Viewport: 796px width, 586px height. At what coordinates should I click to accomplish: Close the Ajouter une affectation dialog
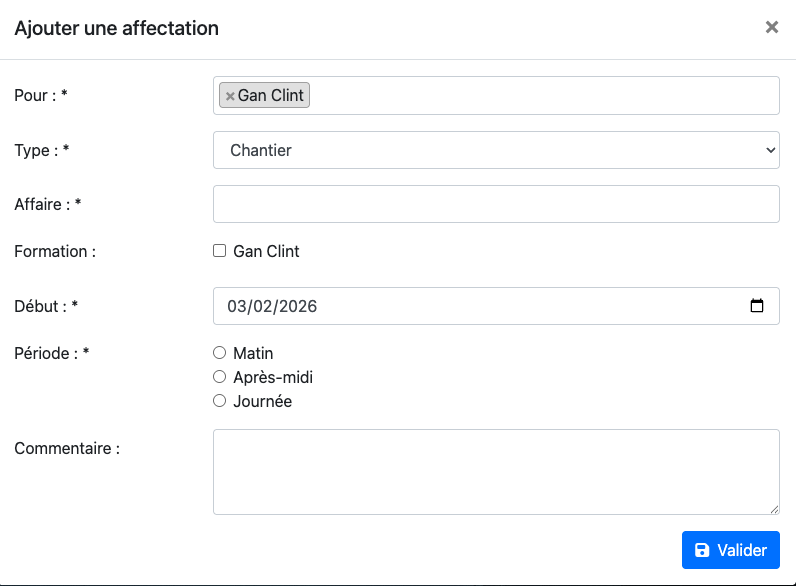771,28
